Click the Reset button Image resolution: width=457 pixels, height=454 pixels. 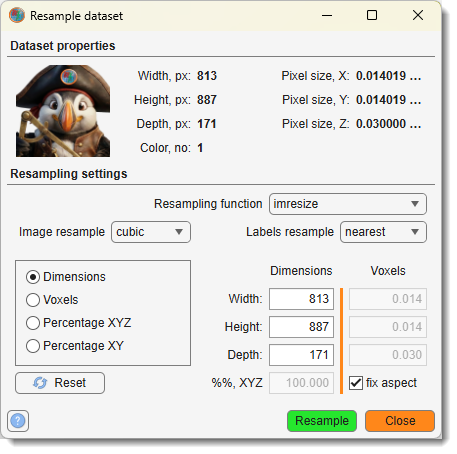pyautogui.click(x=60, y=383)
